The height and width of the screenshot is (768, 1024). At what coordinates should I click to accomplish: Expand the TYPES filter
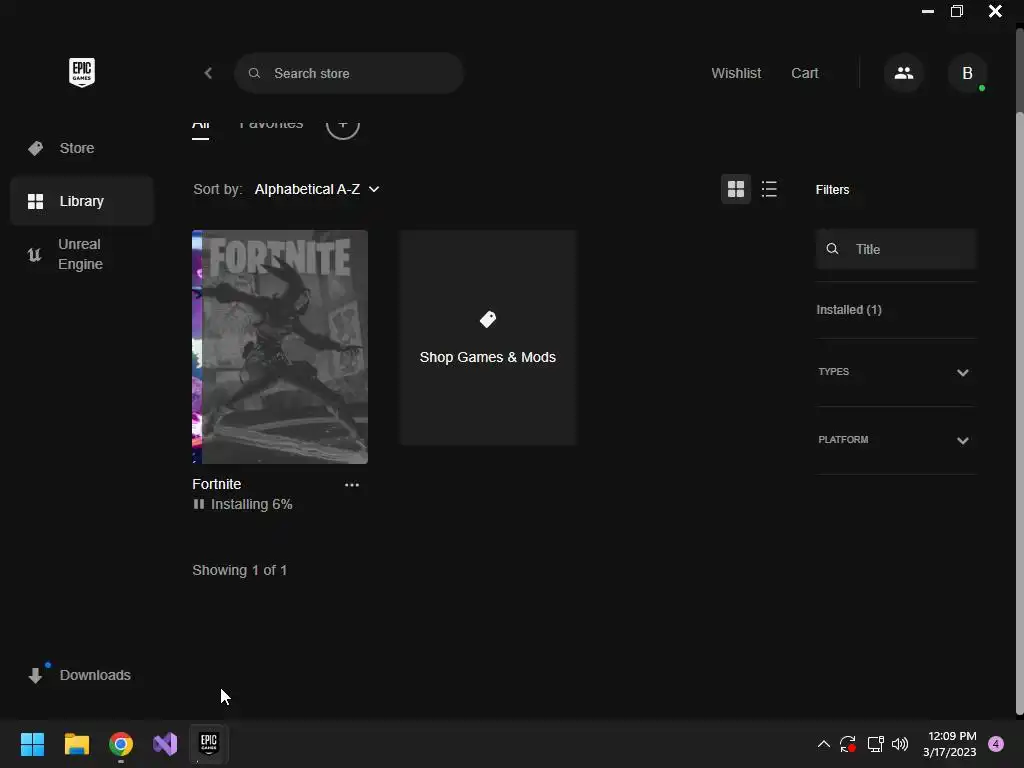[895, 372]
